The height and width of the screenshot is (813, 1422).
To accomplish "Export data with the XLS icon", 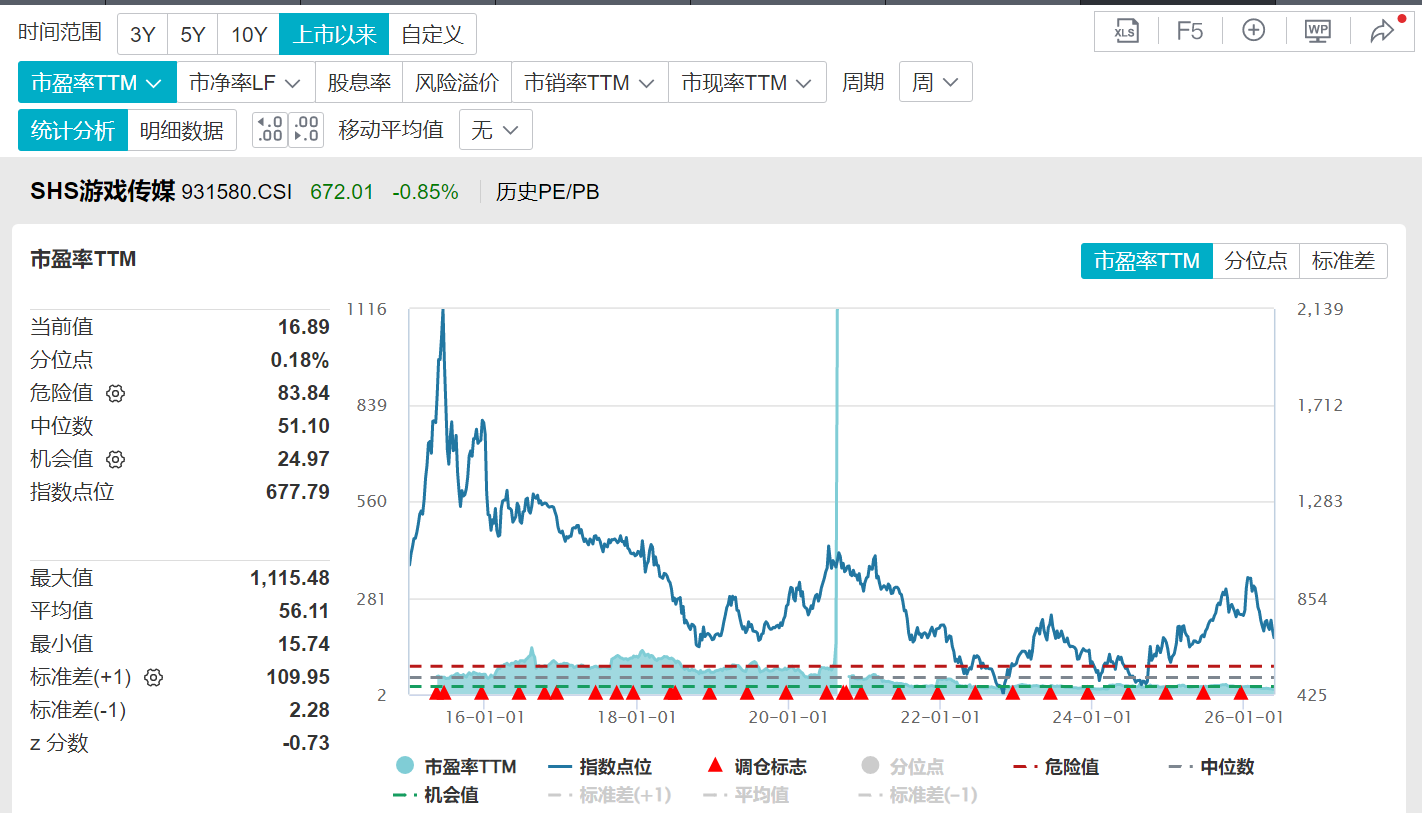I will (1126, 31).
